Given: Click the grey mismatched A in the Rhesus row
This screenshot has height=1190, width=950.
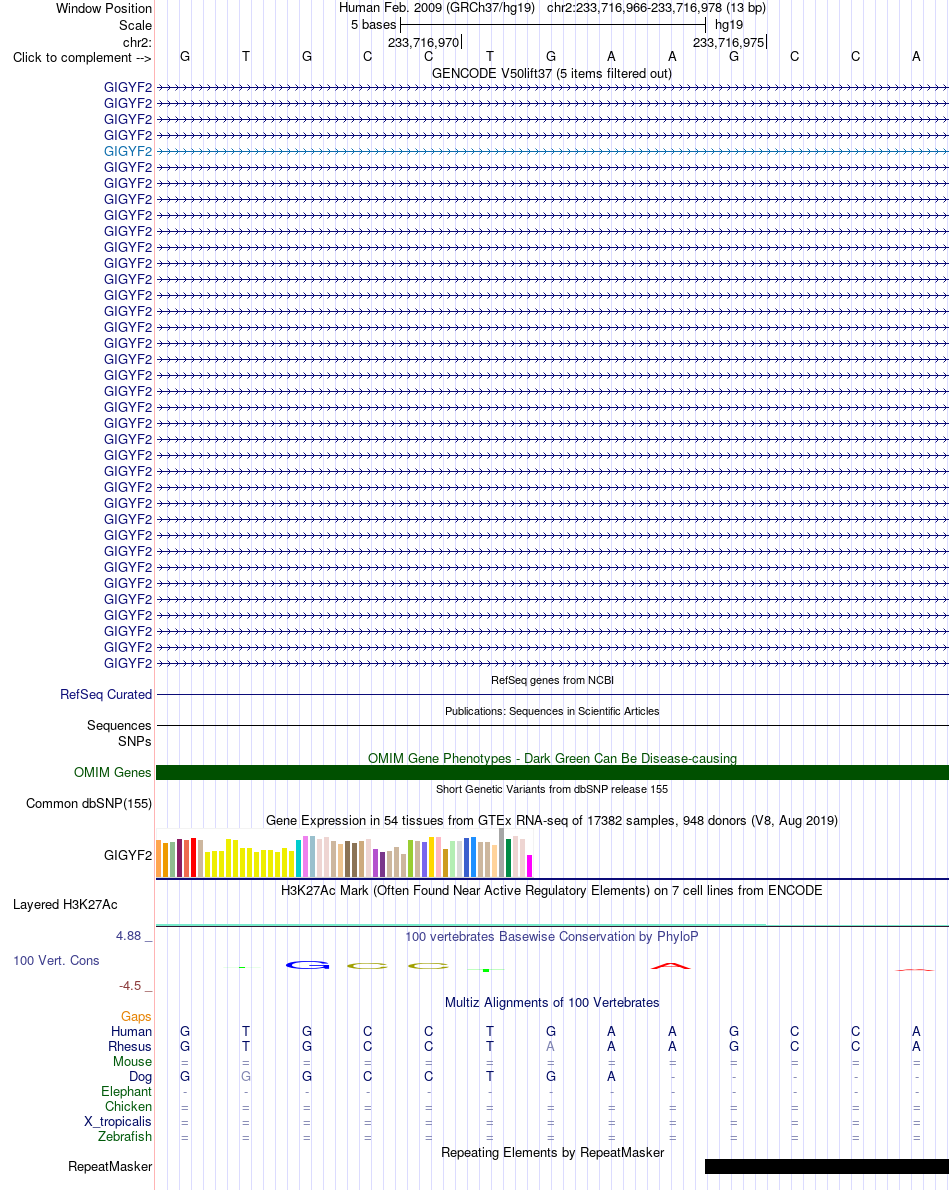Looking at the screenshot, I should pyautogui.click(x=551, y=1047).
